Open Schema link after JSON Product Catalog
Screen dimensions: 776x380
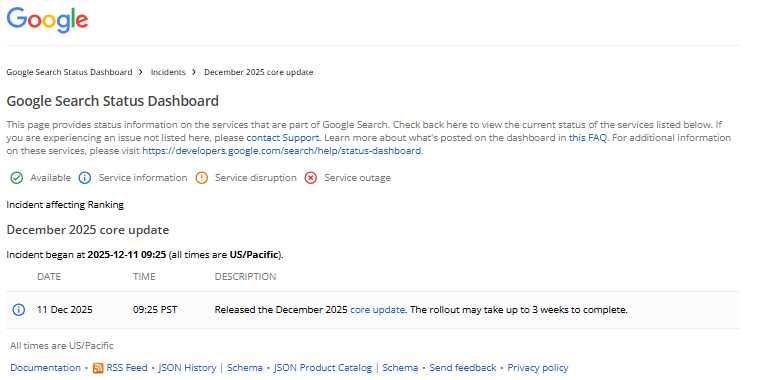[x=400, y=368]
